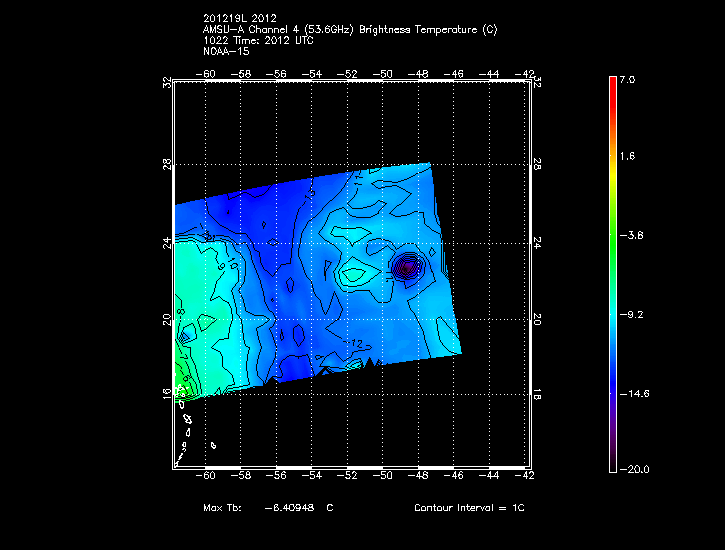The image size is (725, 550).
Task: Click the -60 longitude label on top axis
Action: (x=210, y=73)
